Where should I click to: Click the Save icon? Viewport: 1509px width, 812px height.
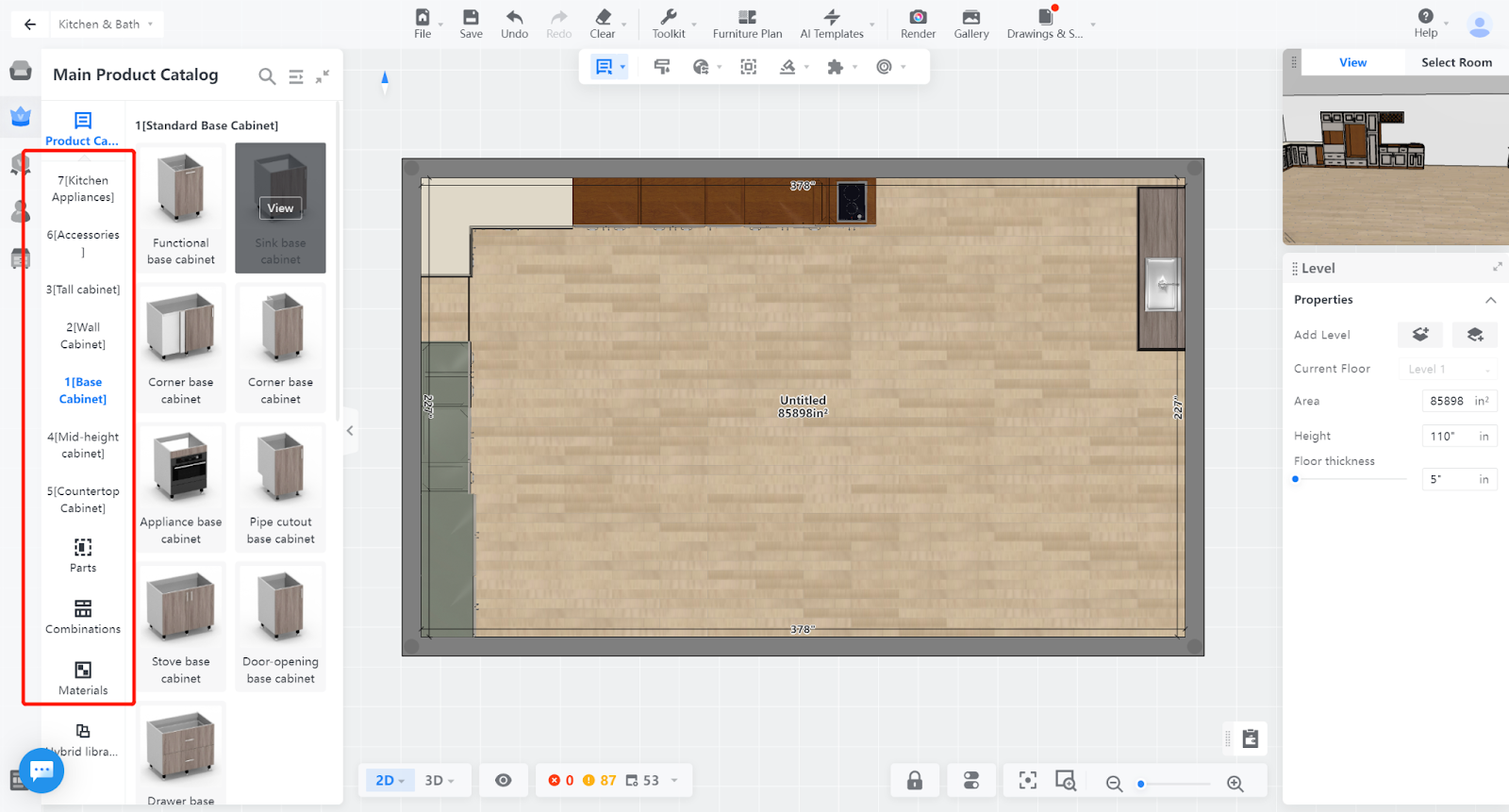coord(471,18)
